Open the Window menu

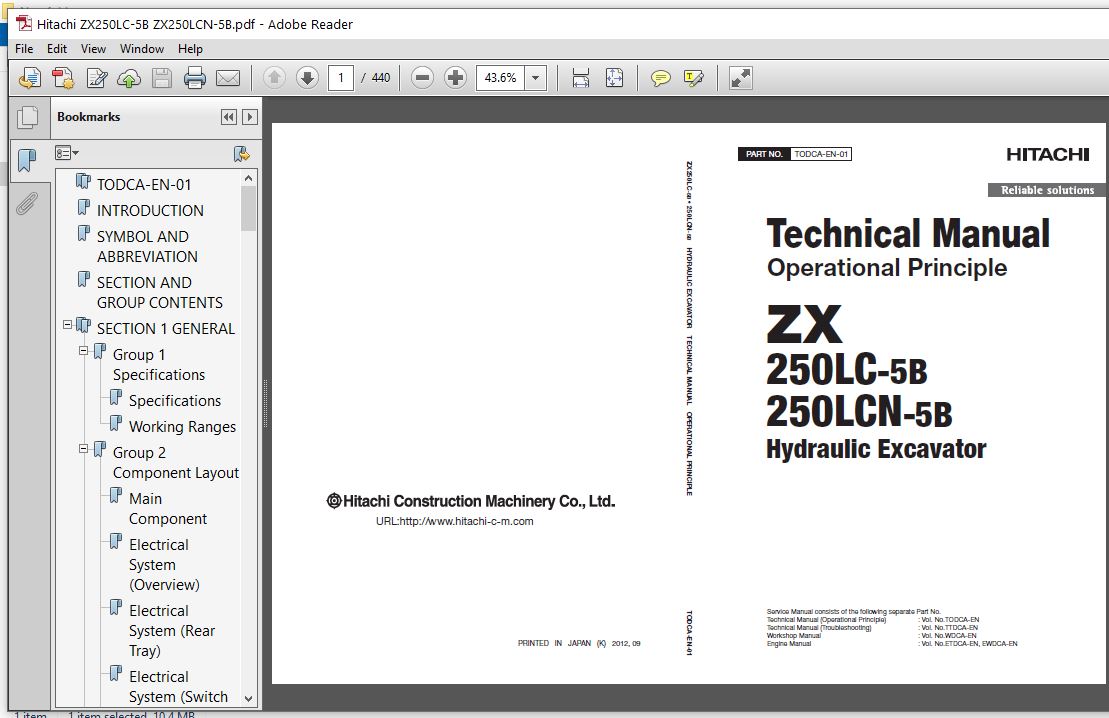pyautogui.click(x=141, y=49)
